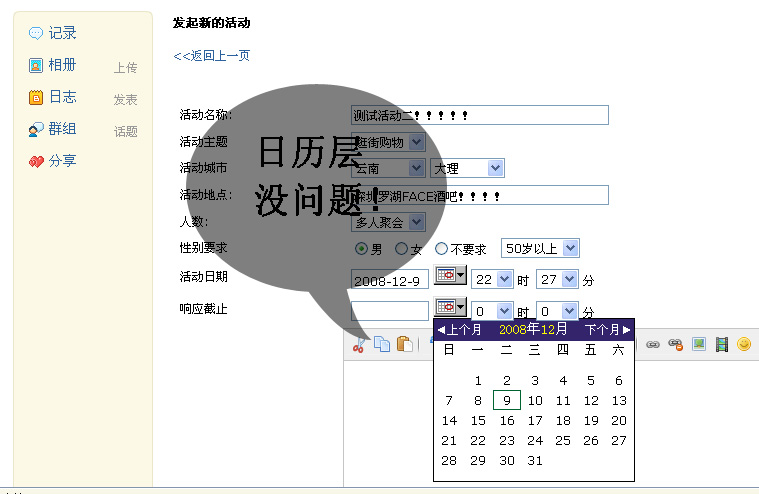The image size is (759, 494).
Task: Select day 27 in the calendar
Action: (x=619, y=440)
